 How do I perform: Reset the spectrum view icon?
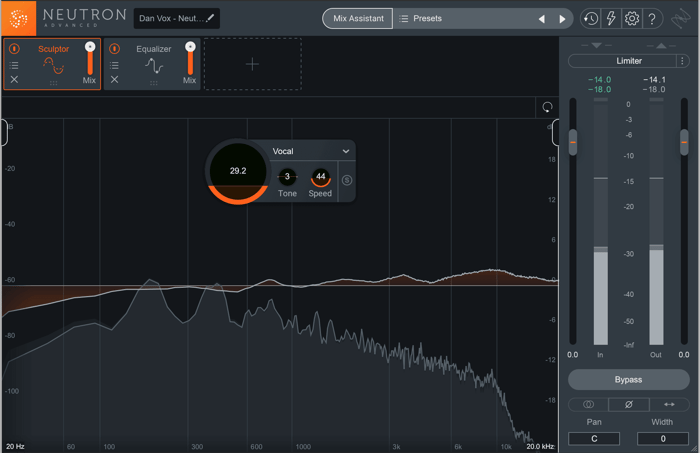(547, 107)
